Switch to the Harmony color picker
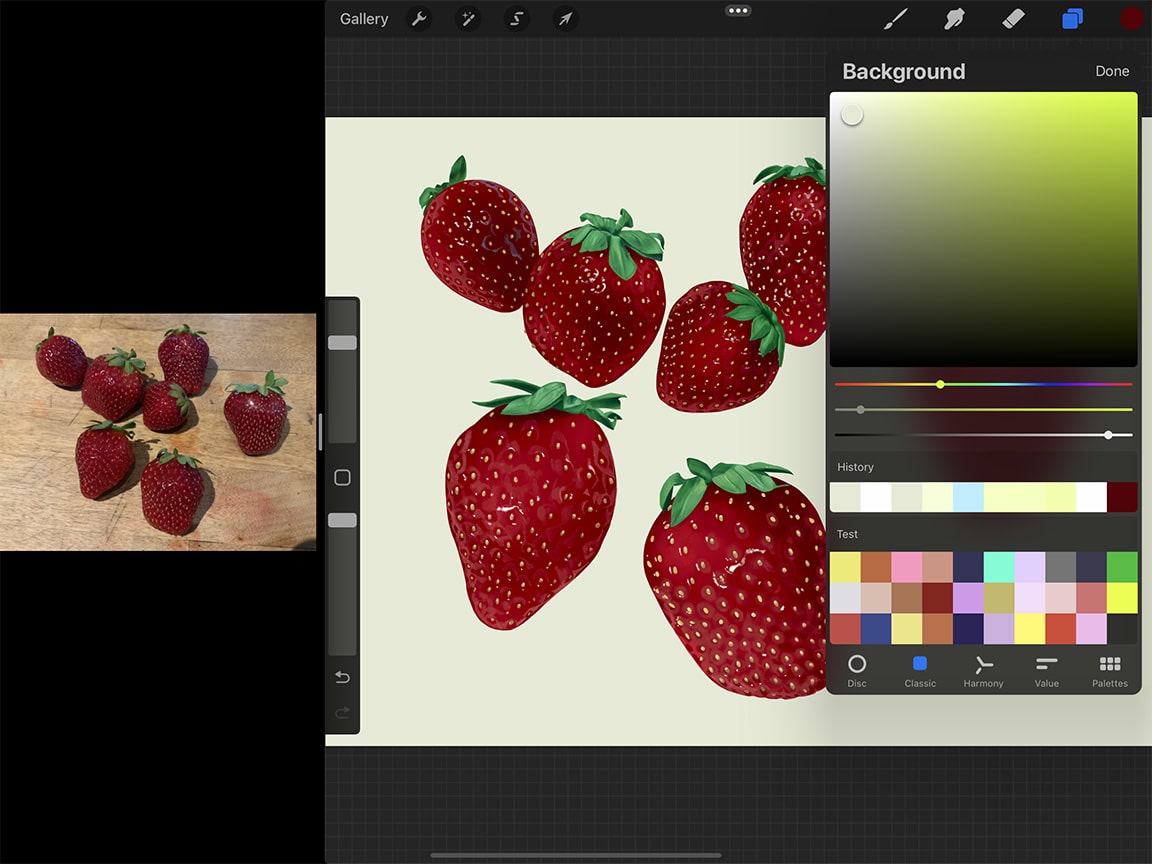Image resolution: width=1152 pixels, height=864 pixels. click(x=983, y=670)
